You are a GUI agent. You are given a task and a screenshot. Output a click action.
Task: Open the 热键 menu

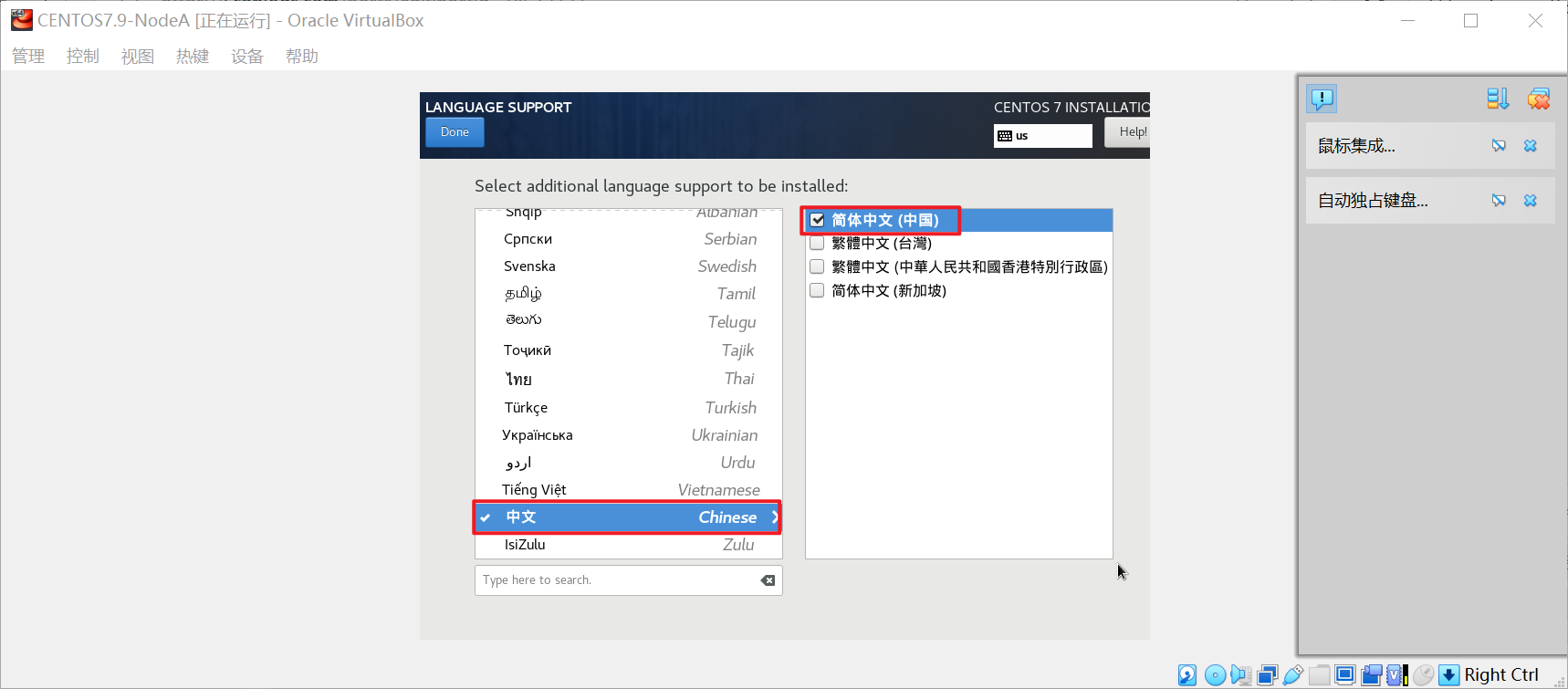pos(193,57)
